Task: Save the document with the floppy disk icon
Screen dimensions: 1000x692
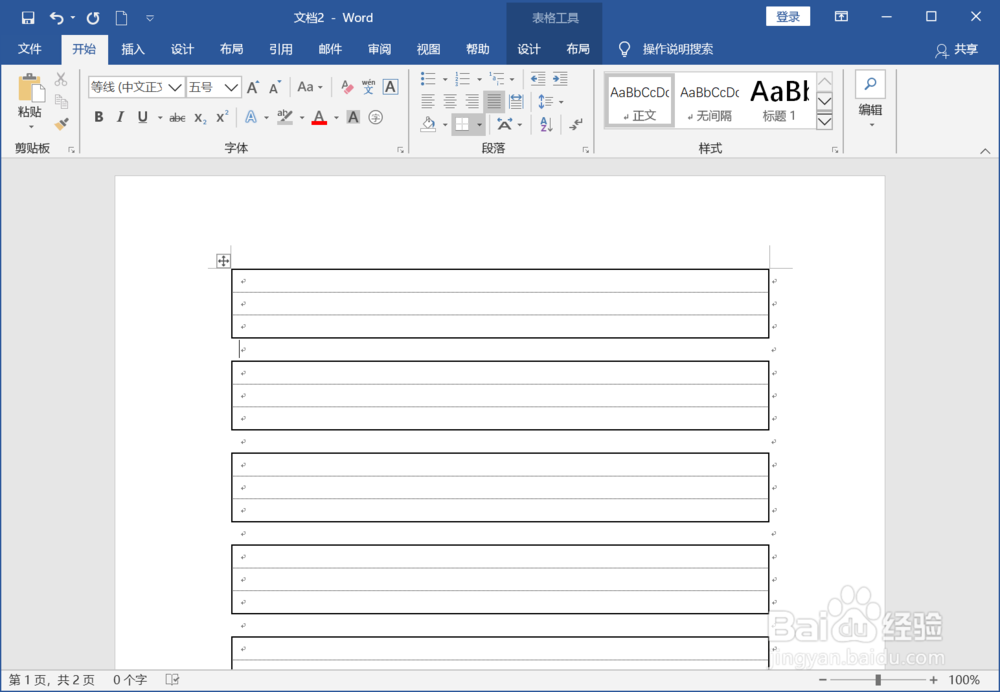Action: click(x=27, y=17)
